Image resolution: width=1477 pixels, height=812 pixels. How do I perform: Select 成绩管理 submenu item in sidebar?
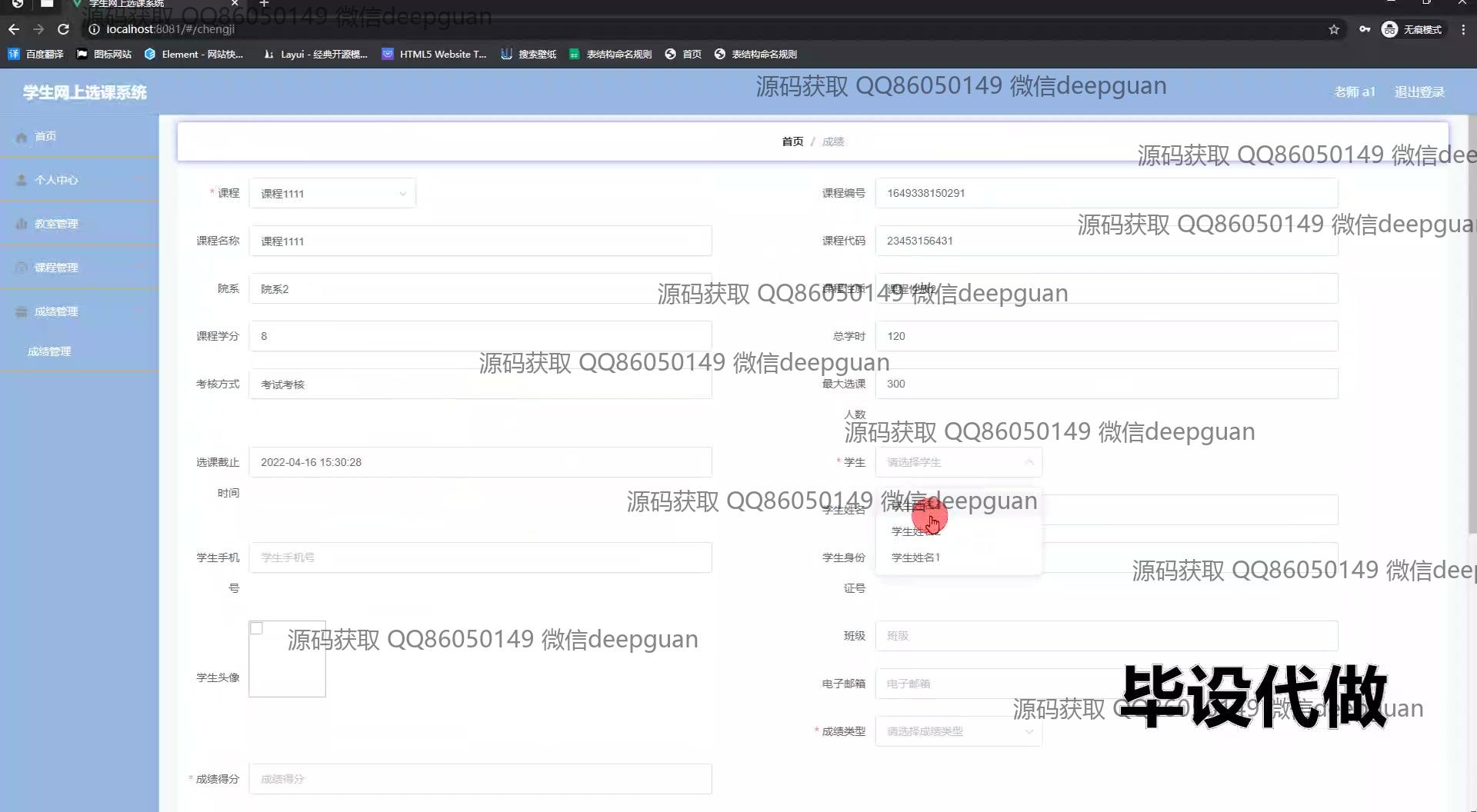point(49,351)
